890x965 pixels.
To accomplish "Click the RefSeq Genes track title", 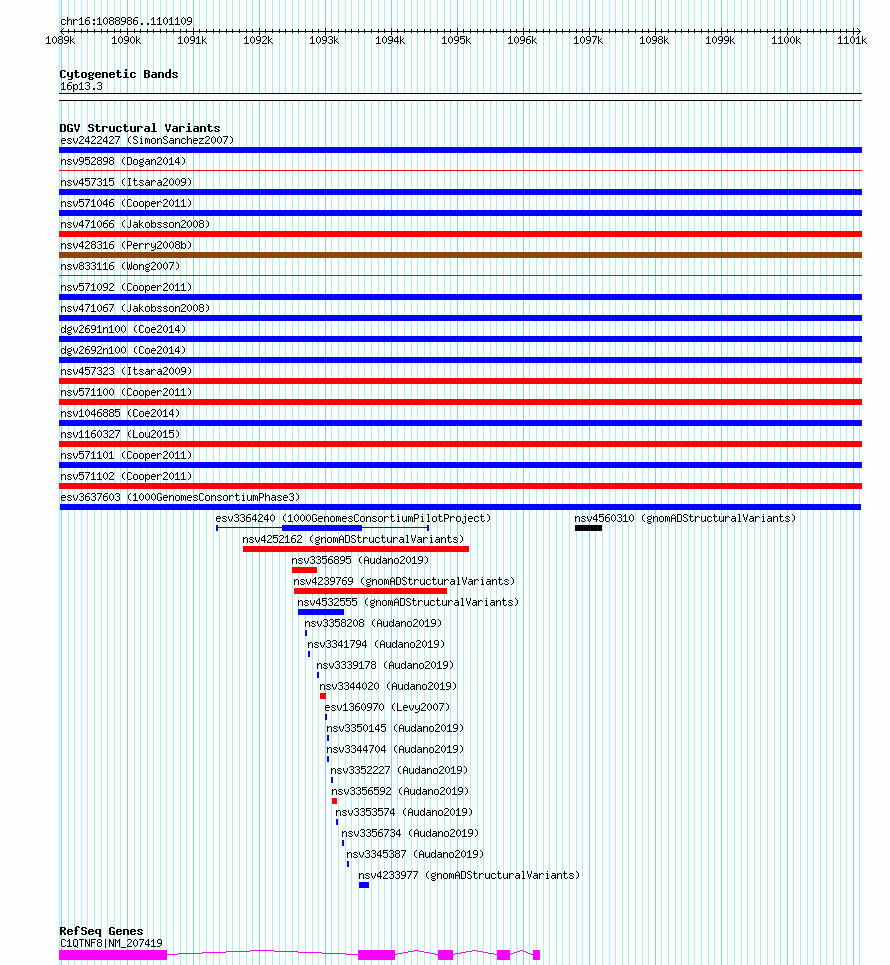I will tap(102, 931).
